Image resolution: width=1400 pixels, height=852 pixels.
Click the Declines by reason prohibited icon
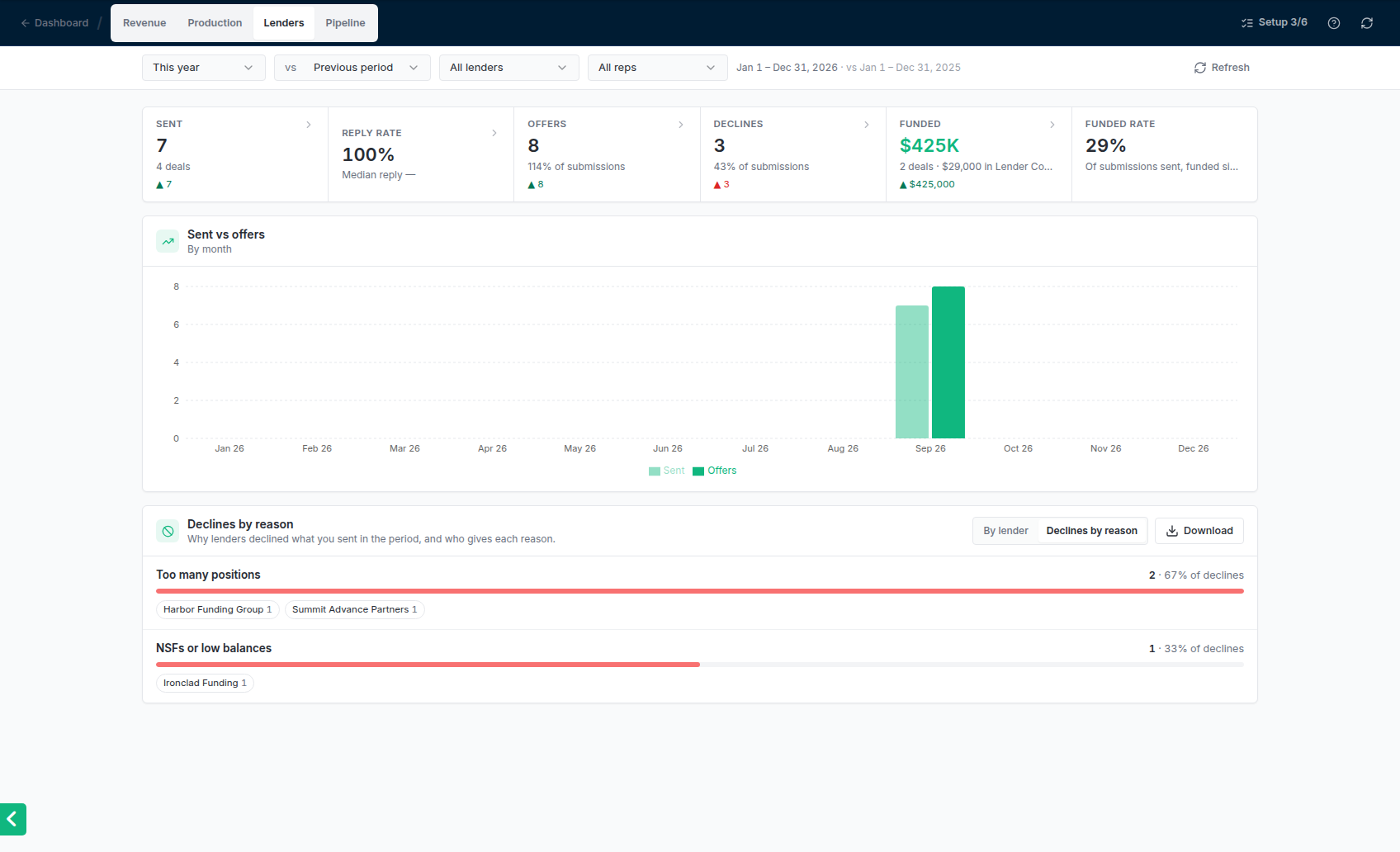[x=168, y=531]
